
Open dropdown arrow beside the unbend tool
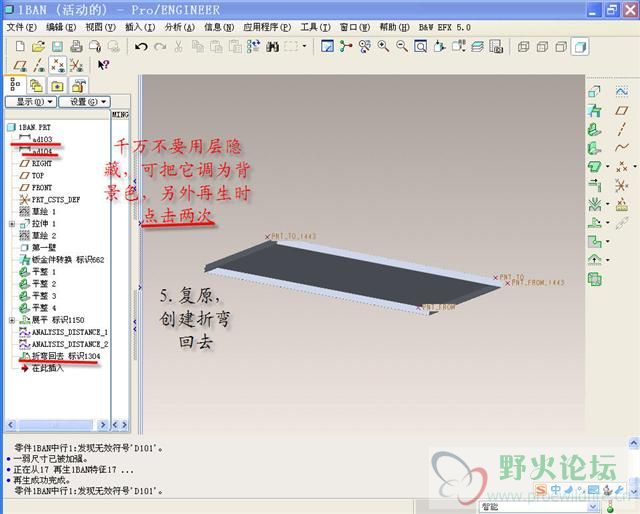coord(608,223)
